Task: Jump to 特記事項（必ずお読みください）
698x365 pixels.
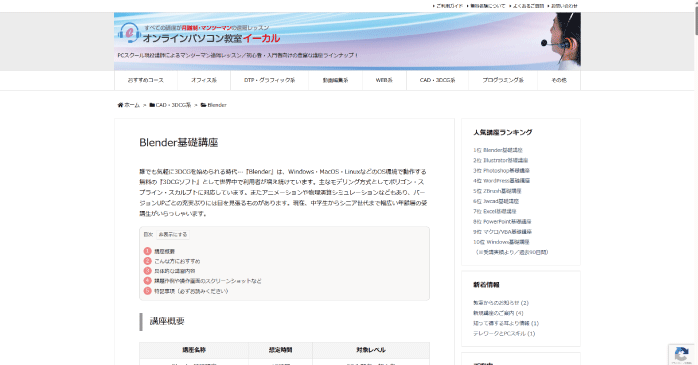Action: [191, 291]
